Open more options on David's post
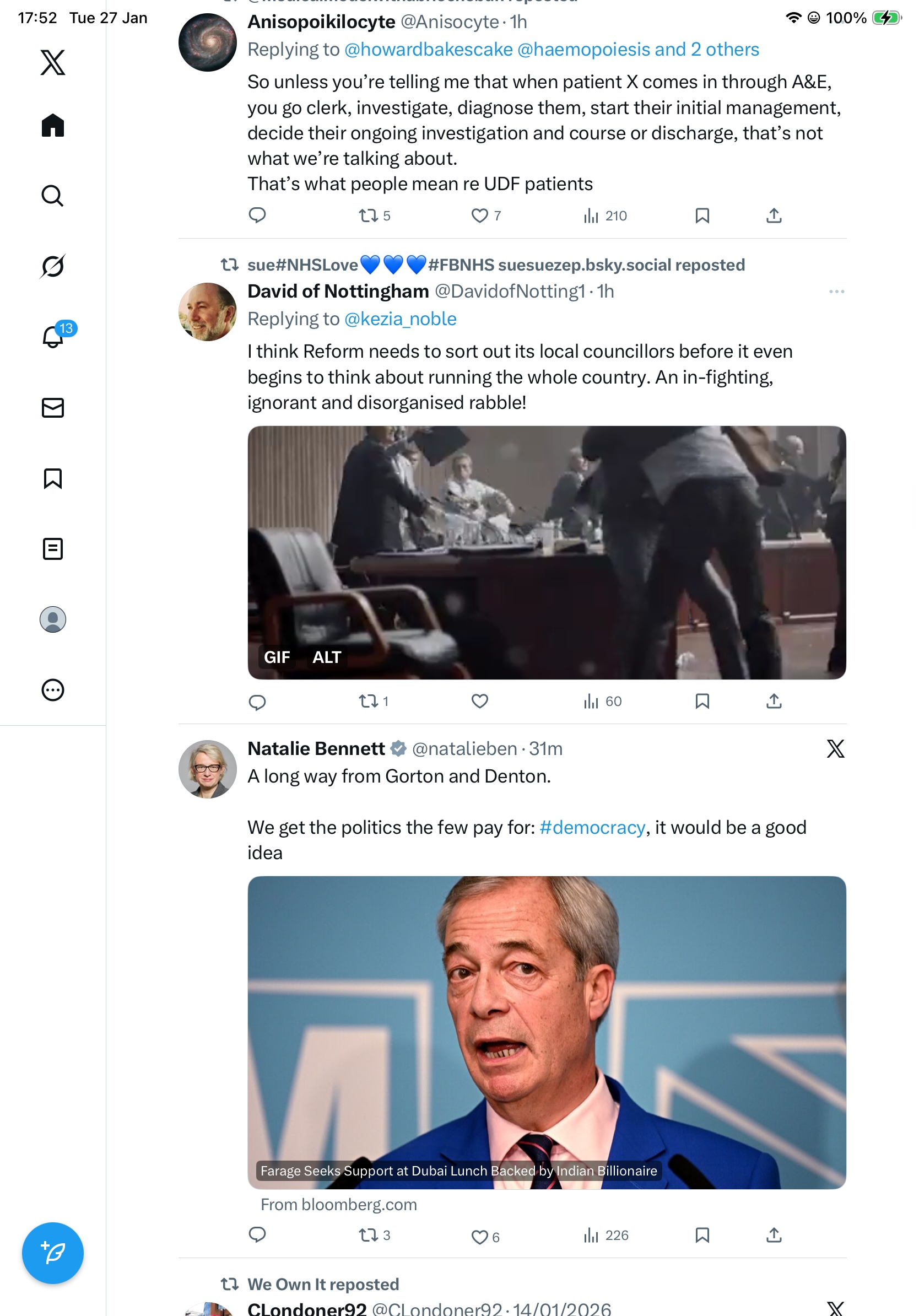919x1316 pixels. point(836,292)
